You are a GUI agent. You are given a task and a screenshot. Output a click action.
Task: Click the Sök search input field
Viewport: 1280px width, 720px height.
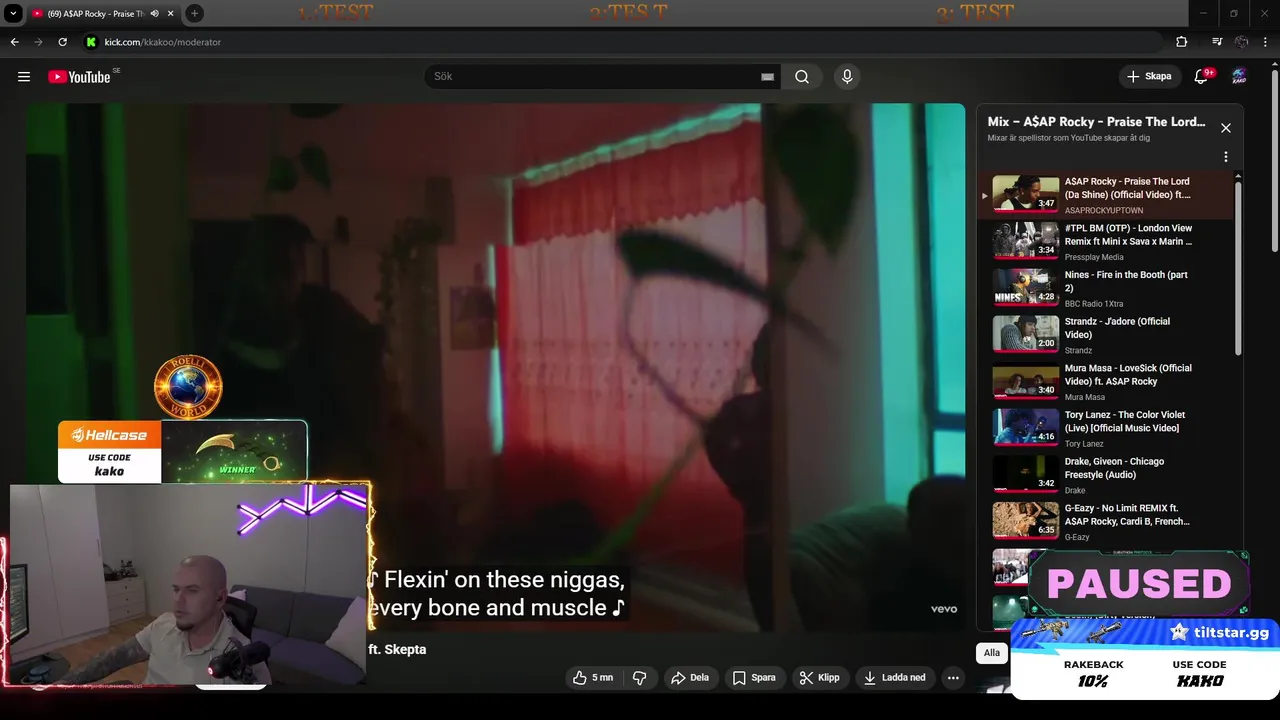[x=595, y=77]
